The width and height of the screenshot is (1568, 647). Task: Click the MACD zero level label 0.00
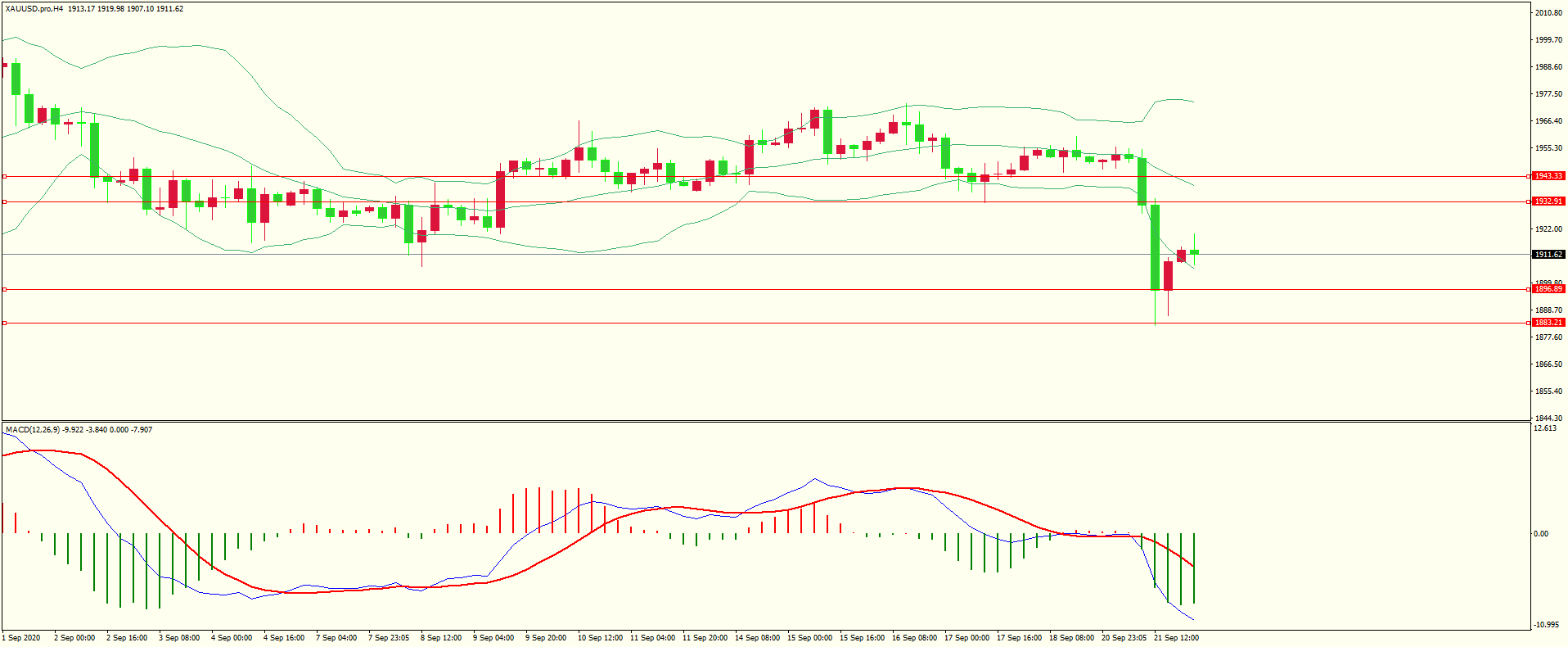point(1541,534)
